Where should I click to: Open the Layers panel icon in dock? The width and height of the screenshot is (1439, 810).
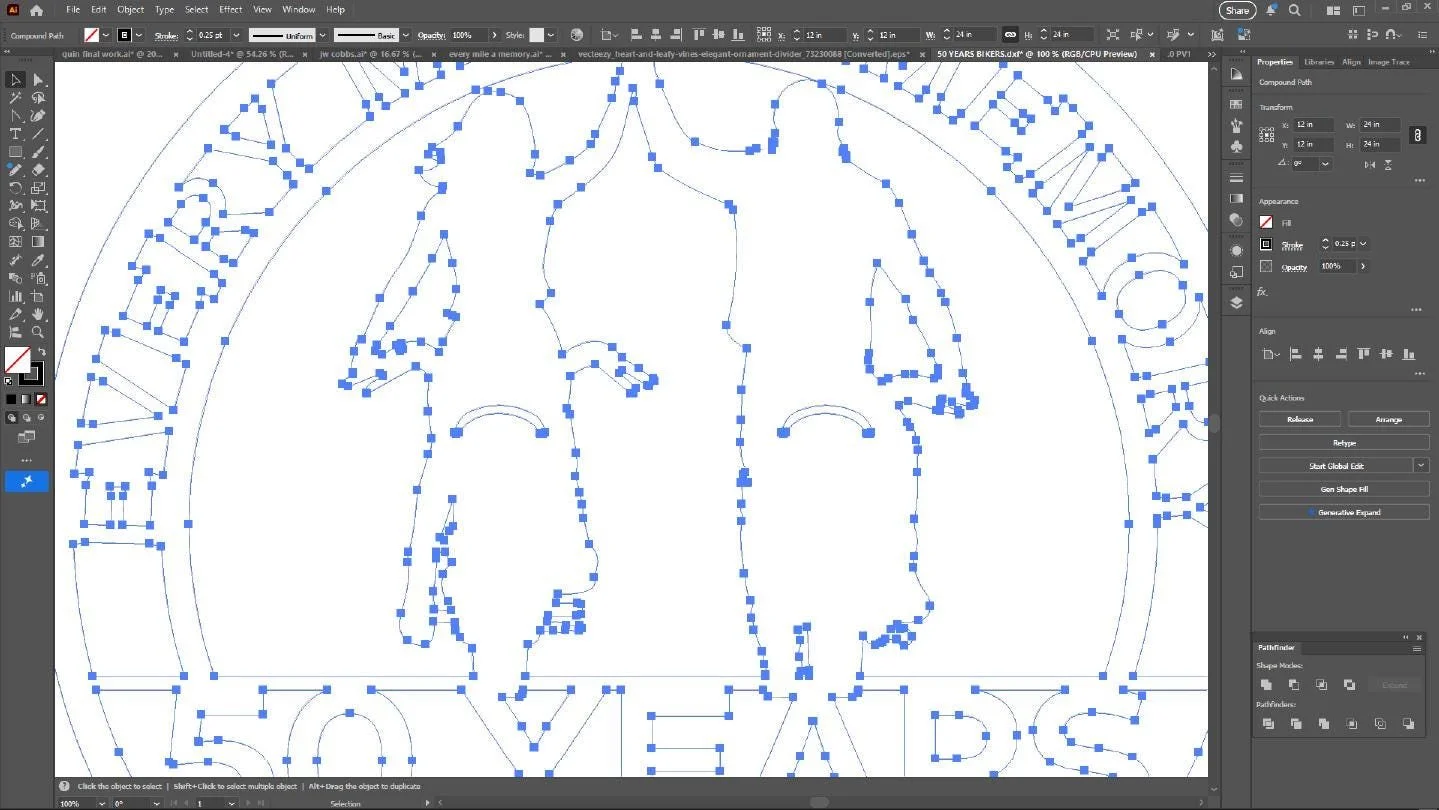point(1237,303)
